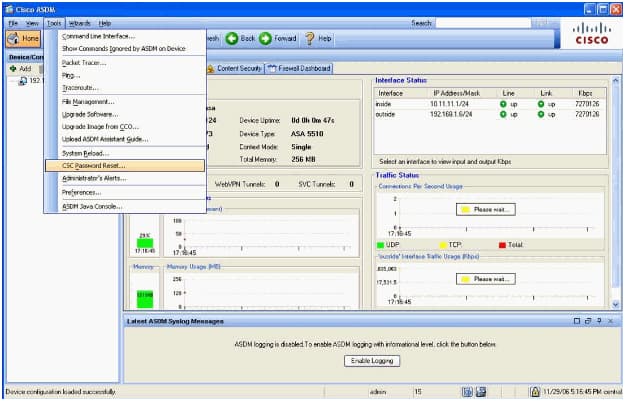Choose Ping from the Tools menu

point(125,75)
